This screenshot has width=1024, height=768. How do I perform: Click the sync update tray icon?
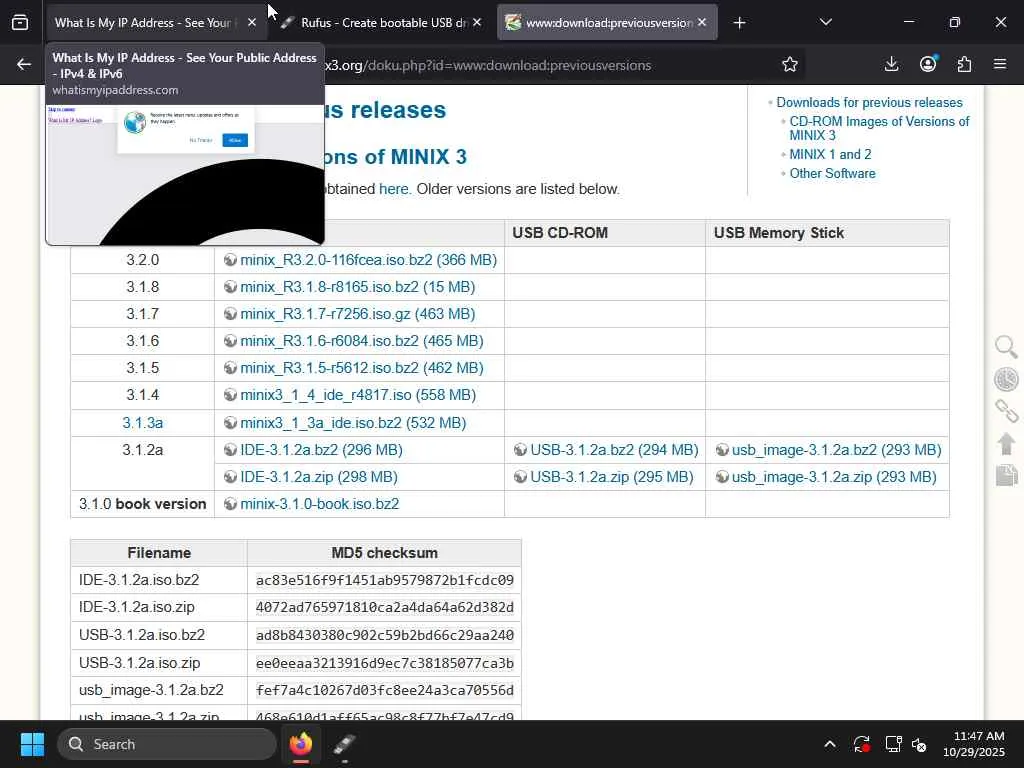coord(861,744)
